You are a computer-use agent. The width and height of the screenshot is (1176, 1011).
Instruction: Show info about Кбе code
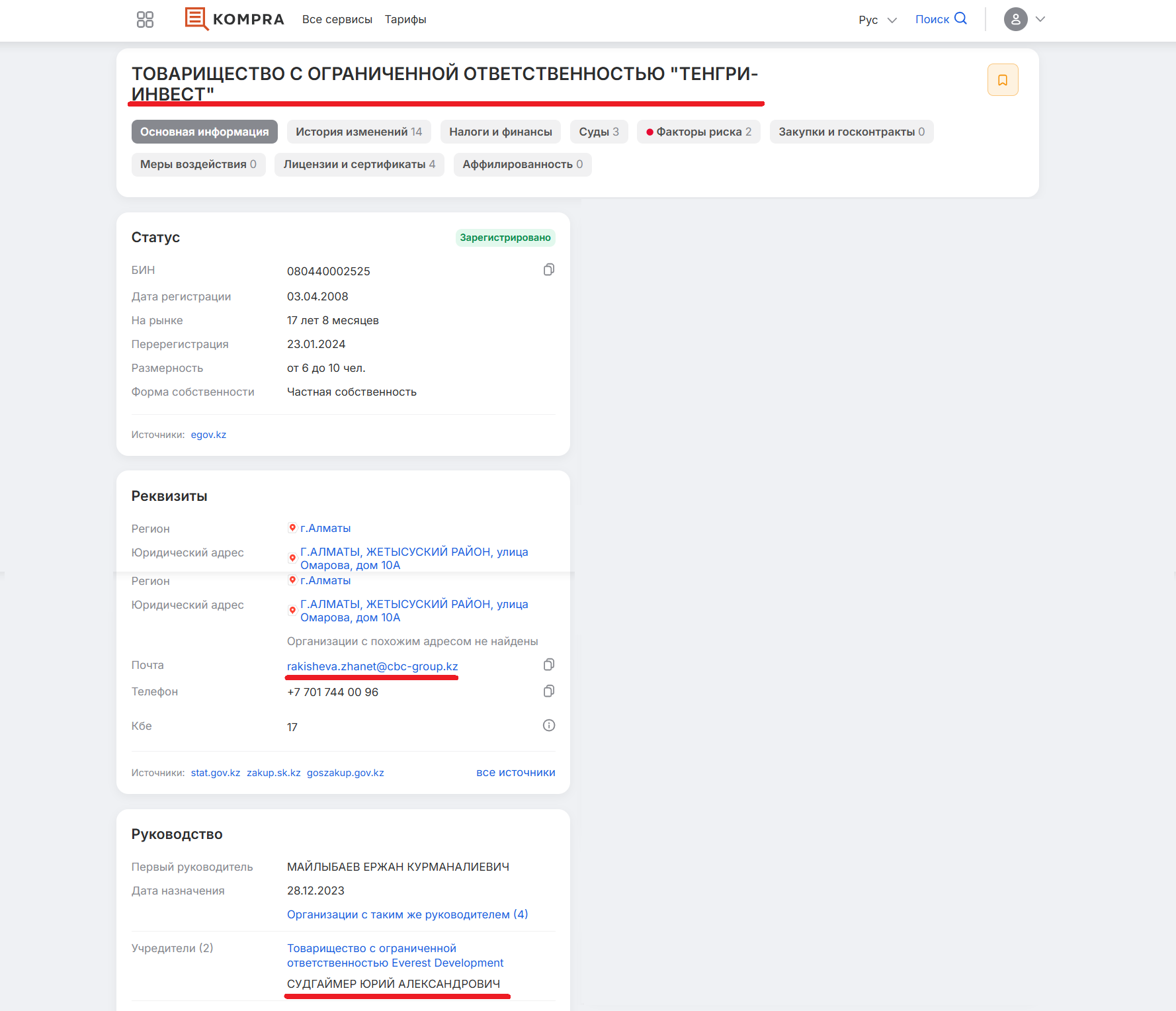click(548, 726)
